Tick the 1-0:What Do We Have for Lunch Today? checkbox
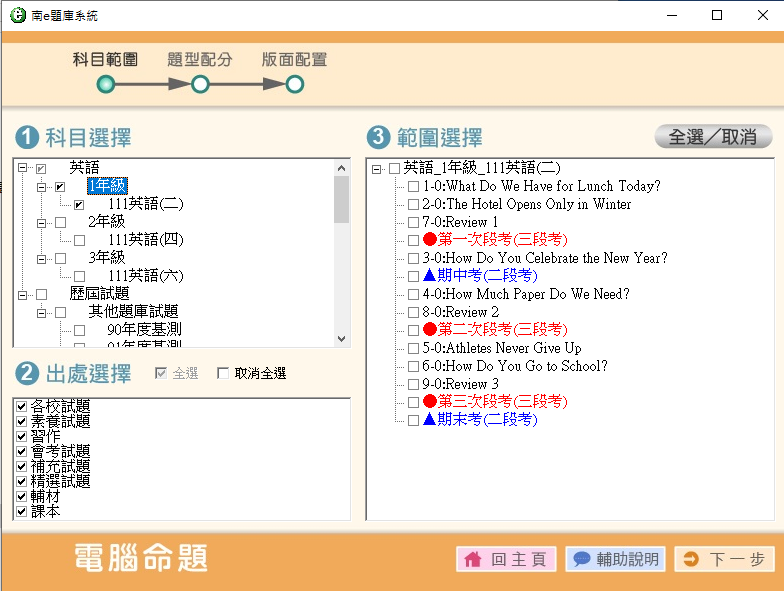Image resolution: width=784 pixels, height=591 pixels. (x=413, y=187)
